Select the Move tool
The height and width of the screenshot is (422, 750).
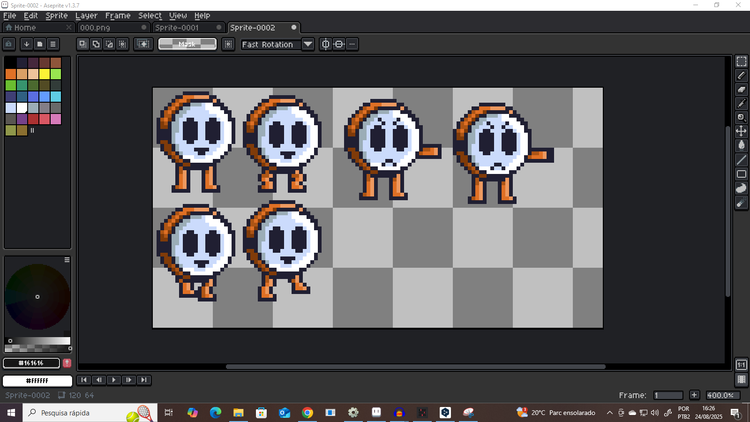point(741,131)
